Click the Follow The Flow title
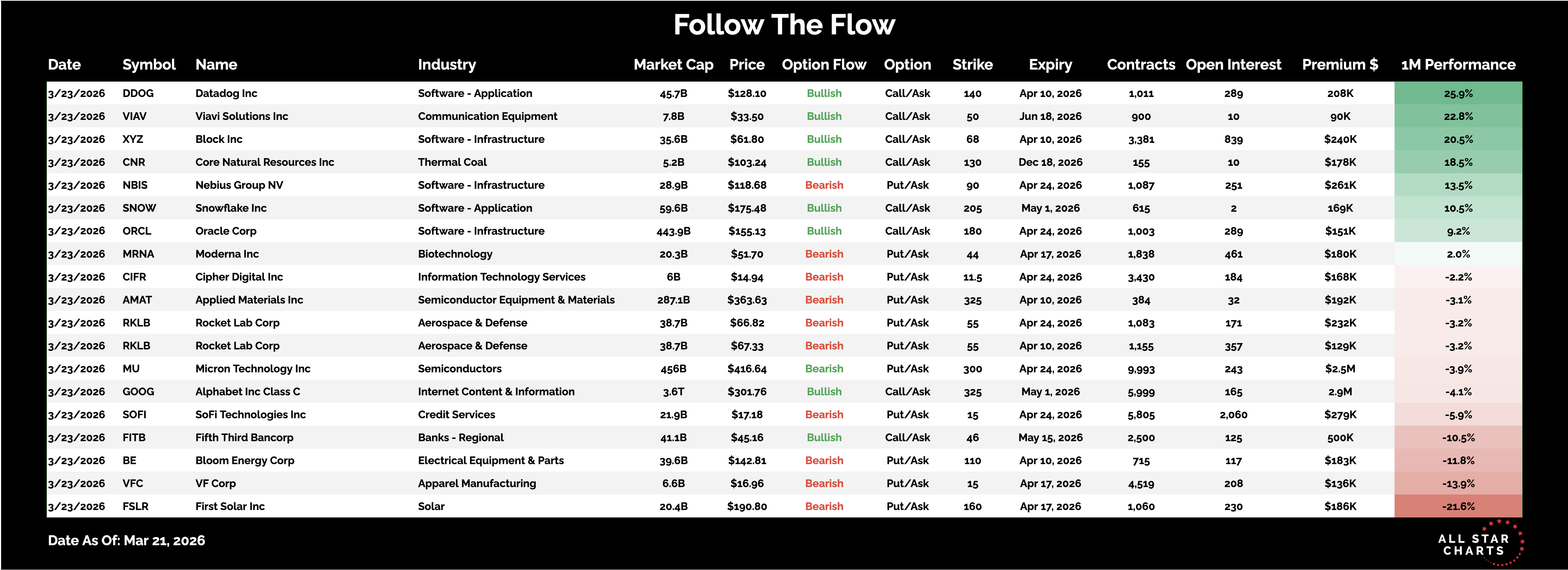 (784, 25)
